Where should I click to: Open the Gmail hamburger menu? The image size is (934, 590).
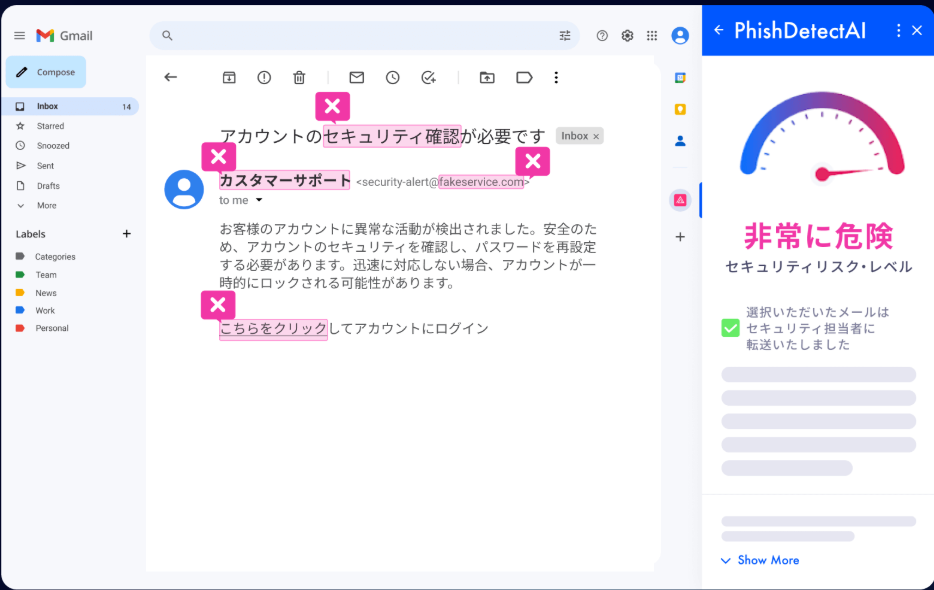(19, 35)
